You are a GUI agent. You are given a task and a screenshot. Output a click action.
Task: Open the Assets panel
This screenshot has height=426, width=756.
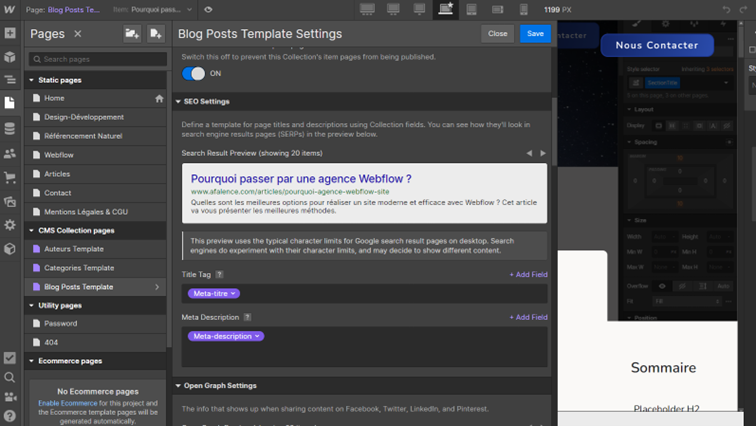coord(10,201)
